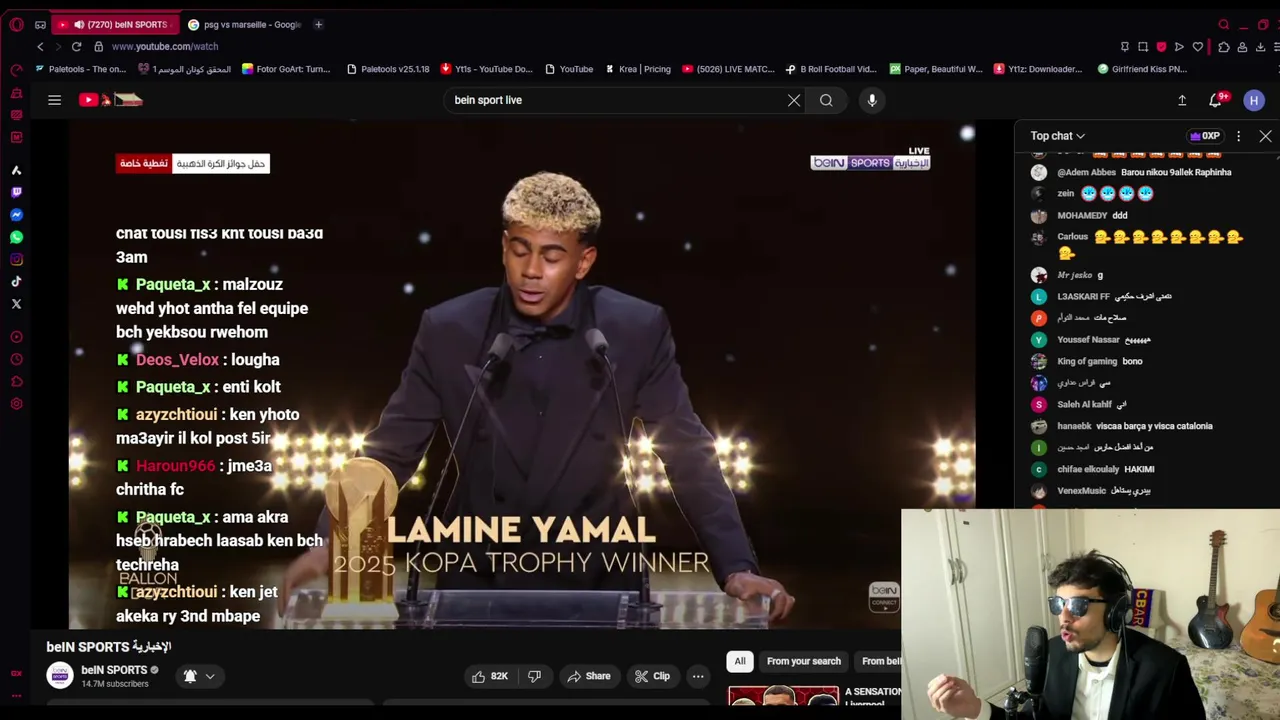
Task: Like the video with 82K likes
Action: point(489,676)
